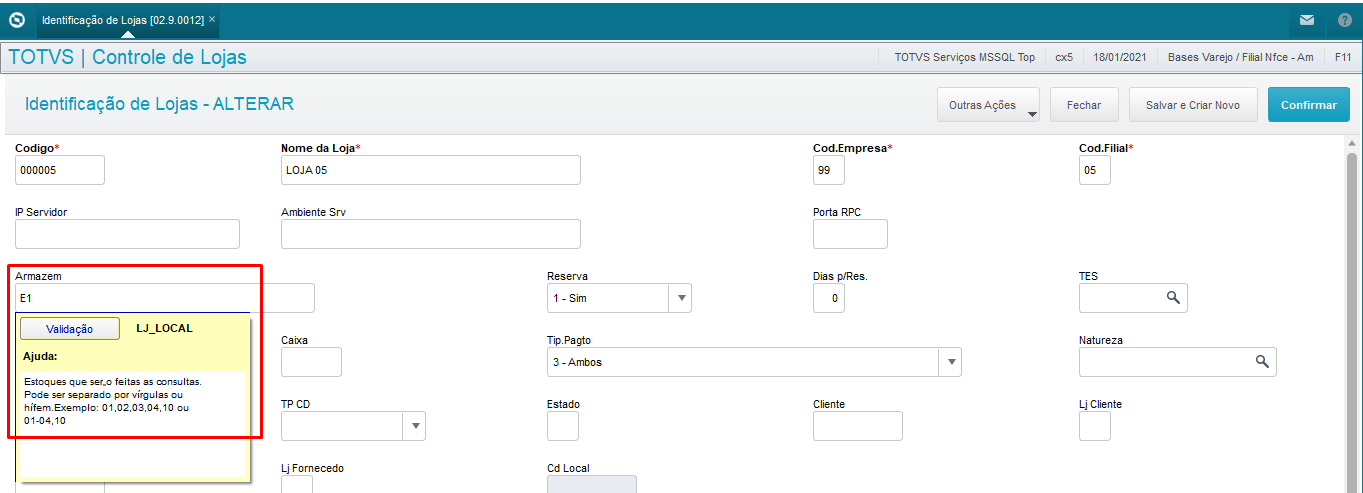Click the LJ_LOCAL field name in tooltip
The image size is (1363, 493).
click(x=164, y=328)
